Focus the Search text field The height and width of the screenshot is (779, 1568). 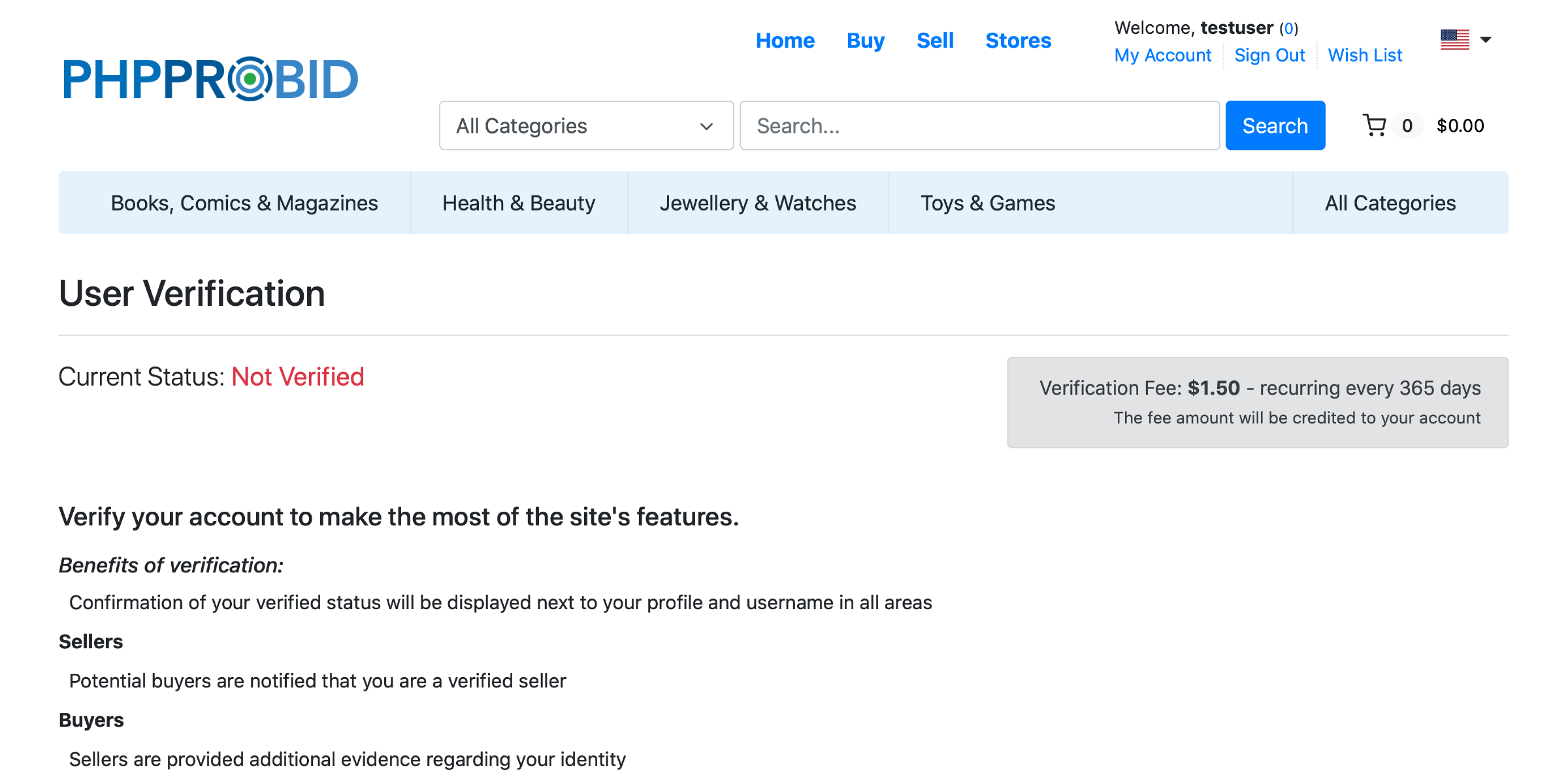point(979,125)
